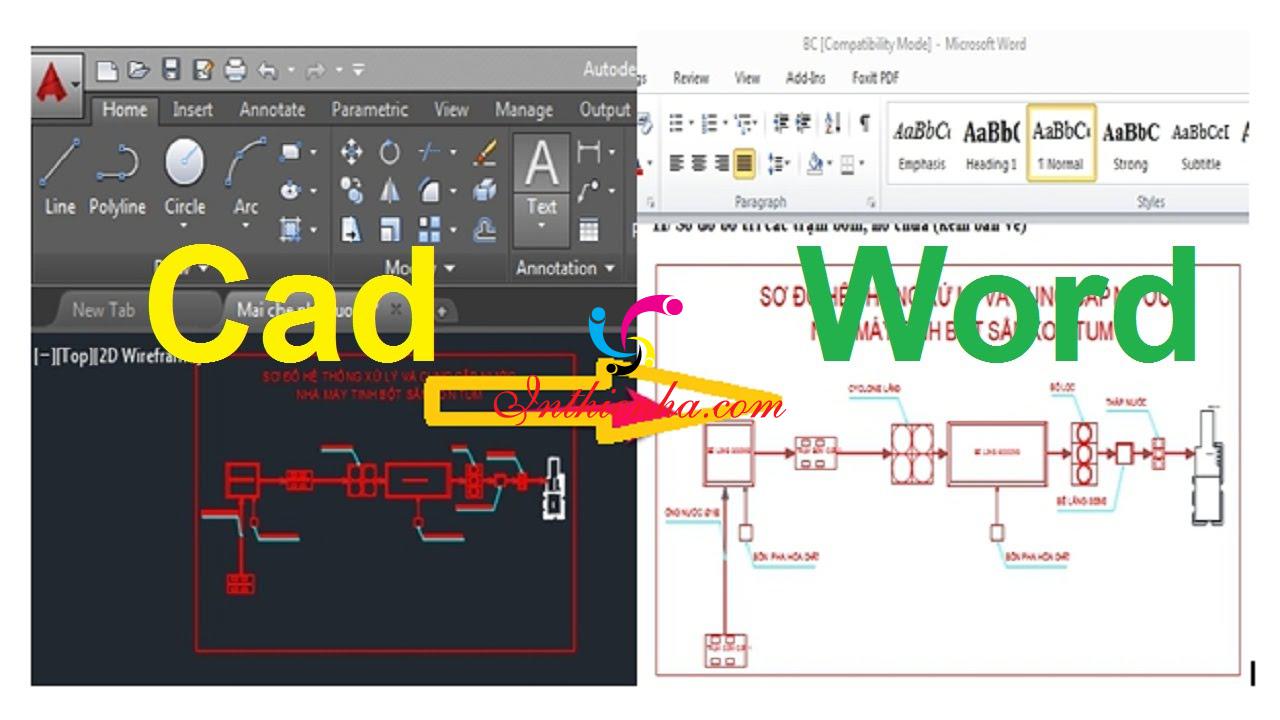Toggle Show/Hide paragraph marks in Word
Image resolution: width=1280 pixels, height=720 pixels.
[864, 125]
